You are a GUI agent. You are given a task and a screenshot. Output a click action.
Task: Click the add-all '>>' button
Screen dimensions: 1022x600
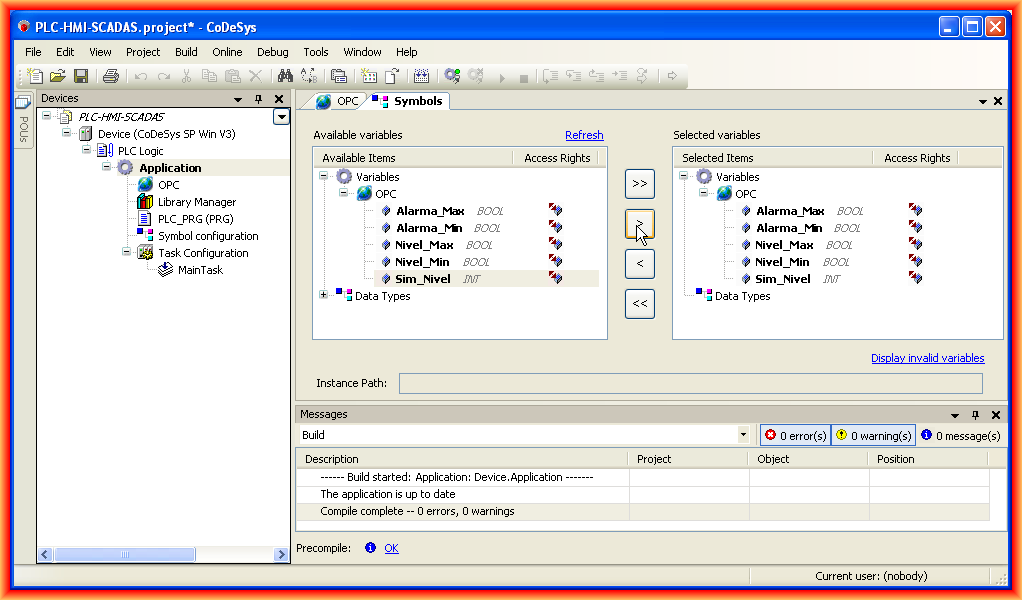[639, 184]
